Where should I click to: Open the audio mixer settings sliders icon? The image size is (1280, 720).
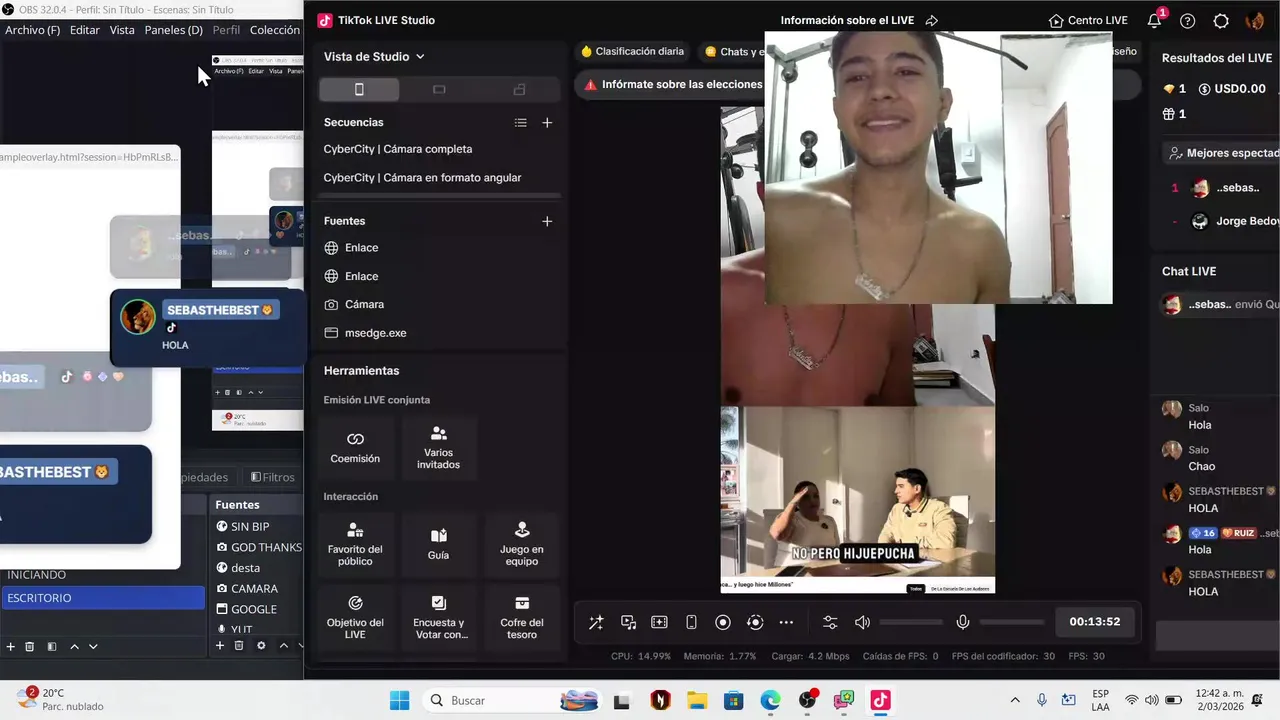830,622
